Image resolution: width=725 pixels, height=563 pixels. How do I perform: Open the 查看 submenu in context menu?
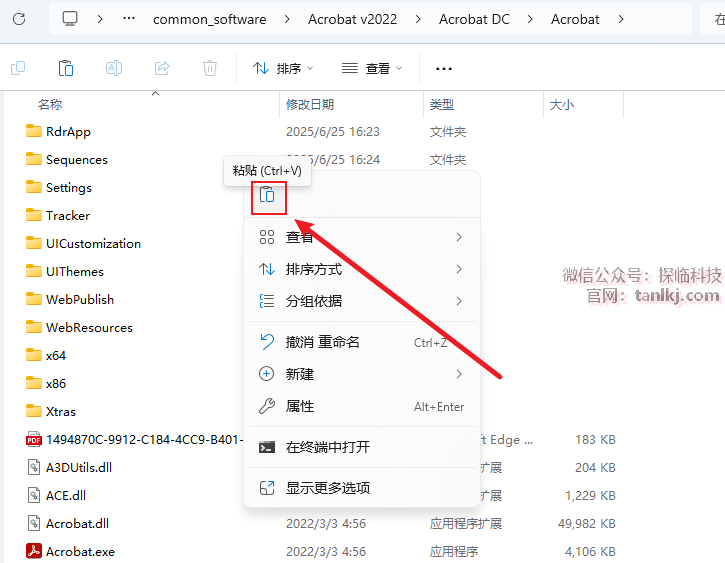click(362, 237)
